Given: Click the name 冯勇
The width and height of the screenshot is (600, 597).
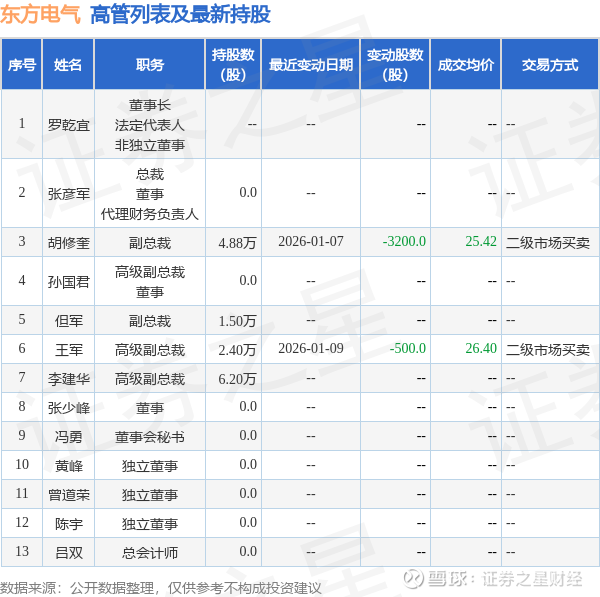Looking at the screenshot, I should pyautogui.click(x=68, y=437).
